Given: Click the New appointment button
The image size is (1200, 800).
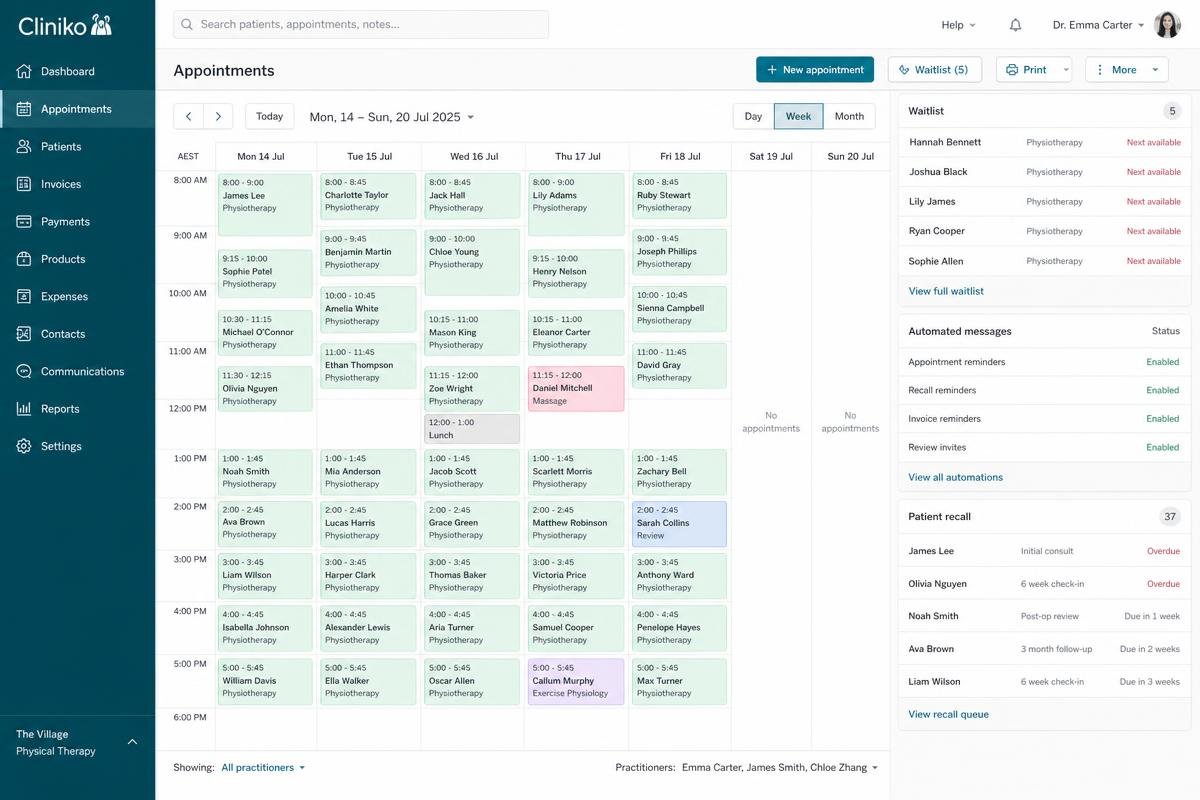Looking at the screenshot, I should click(815, 70).
